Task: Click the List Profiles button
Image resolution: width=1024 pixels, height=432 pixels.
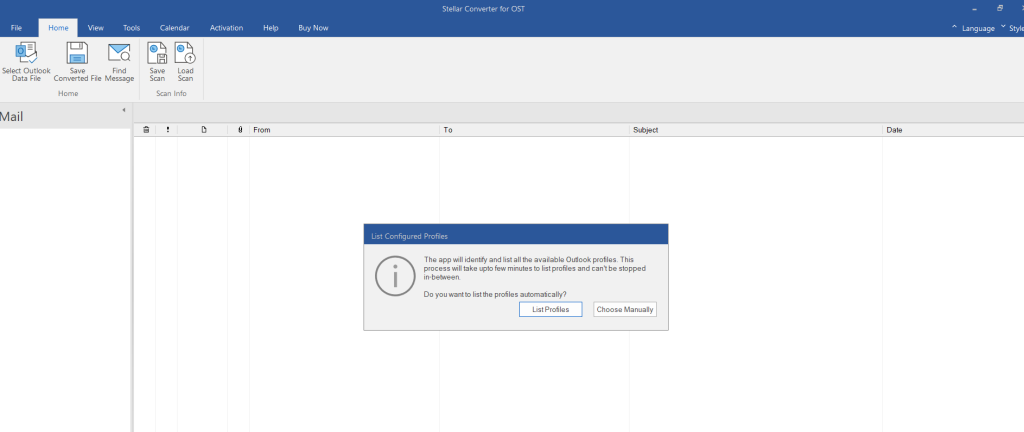Action: tap(551, 309)
